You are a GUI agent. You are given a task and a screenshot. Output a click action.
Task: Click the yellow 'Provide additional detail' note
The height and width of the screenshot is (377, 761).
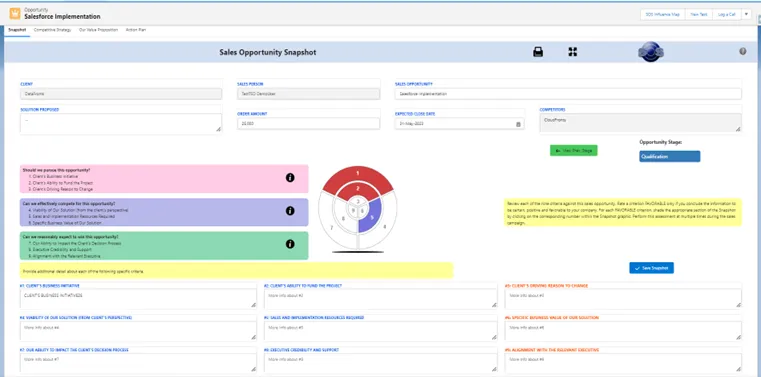[236, 271]
